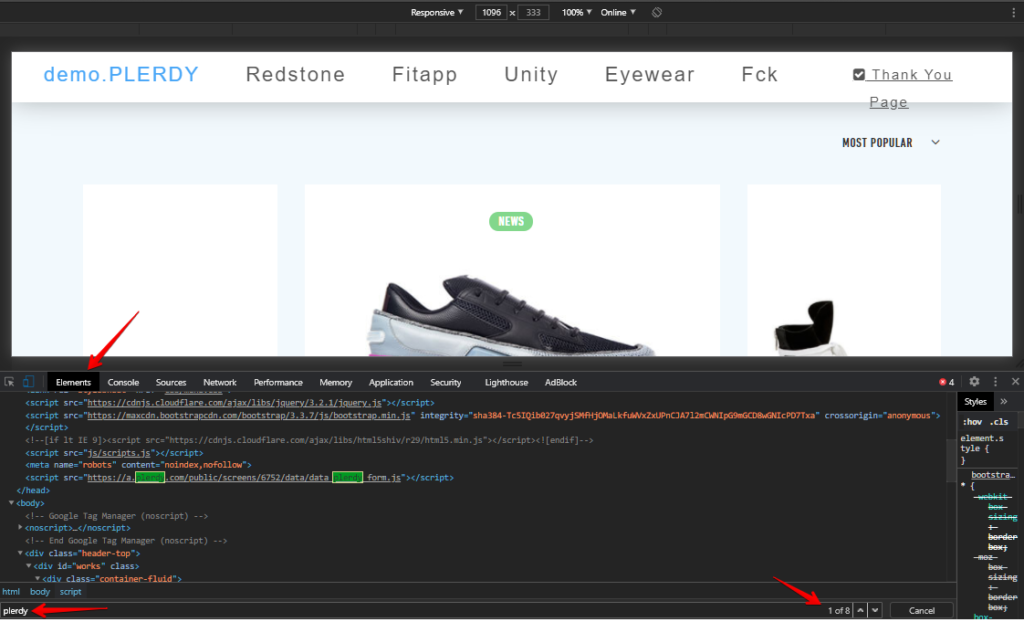Image resolution: width=1024 pixels, height=622 pixels.
Task: Toggle the .cls class editor
Action: coord(999,422)
